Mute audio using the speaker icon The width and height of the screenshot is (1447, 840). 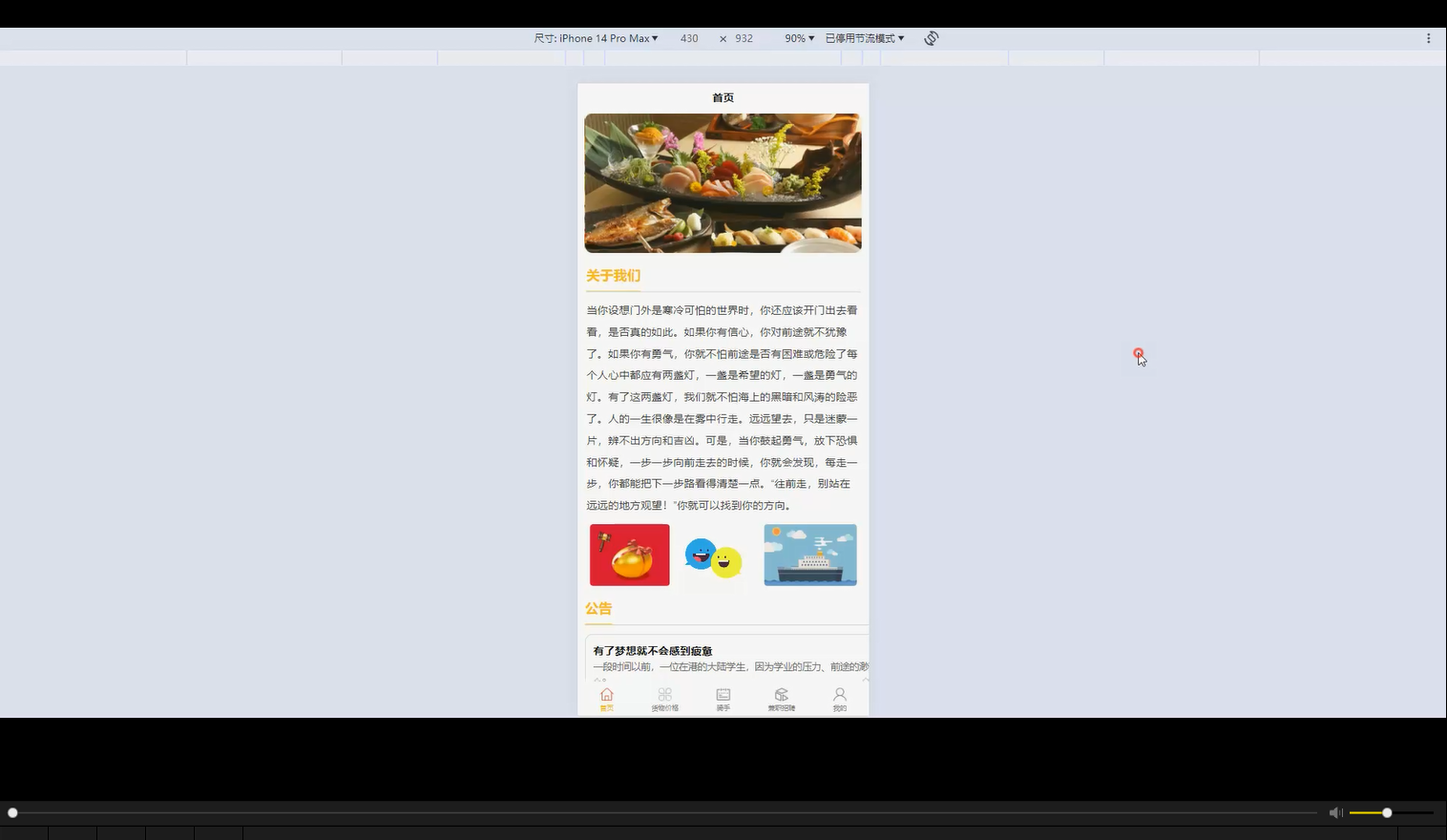[1335, 812]
